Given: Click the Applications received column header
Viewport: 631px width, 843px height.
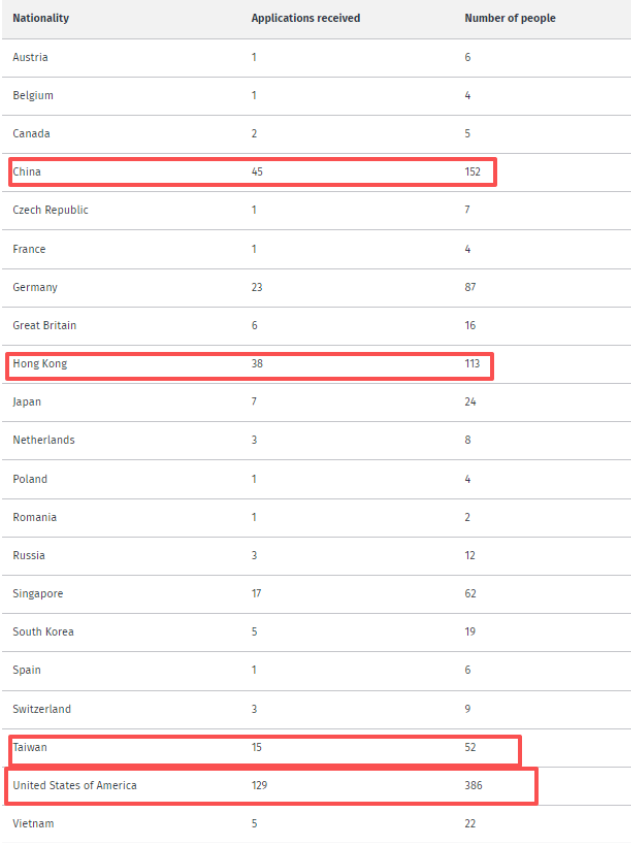Looking at the screenshot, I should click(306, 18).
